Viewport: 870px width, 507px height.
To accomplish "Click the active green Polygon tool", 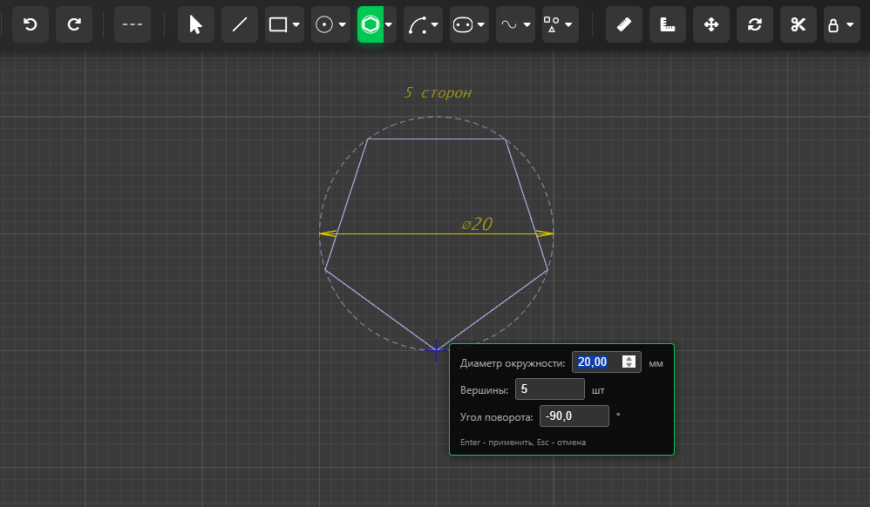I will (370, 24).
